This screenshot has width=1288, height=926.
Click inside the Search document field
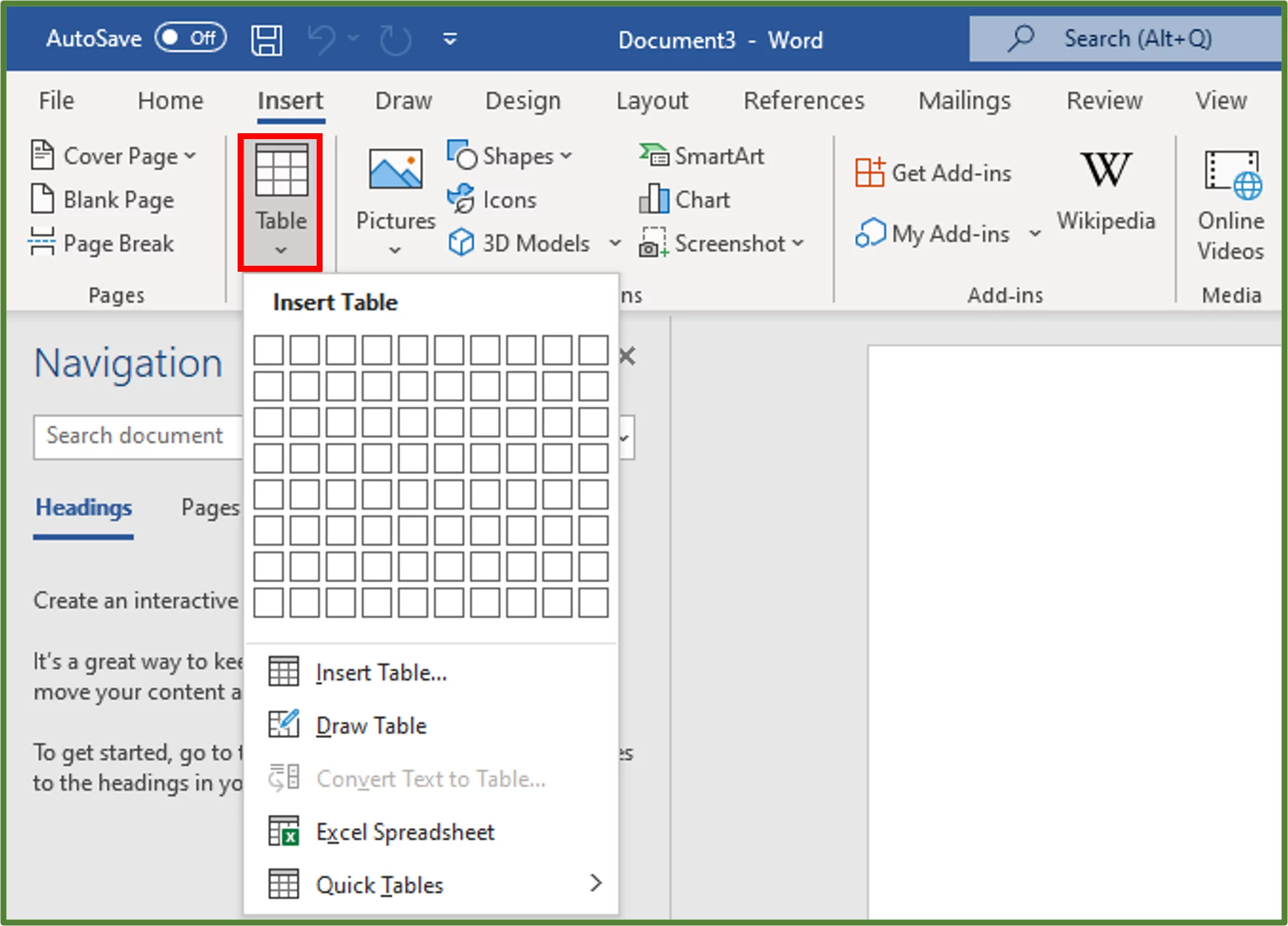coord(137,436)
